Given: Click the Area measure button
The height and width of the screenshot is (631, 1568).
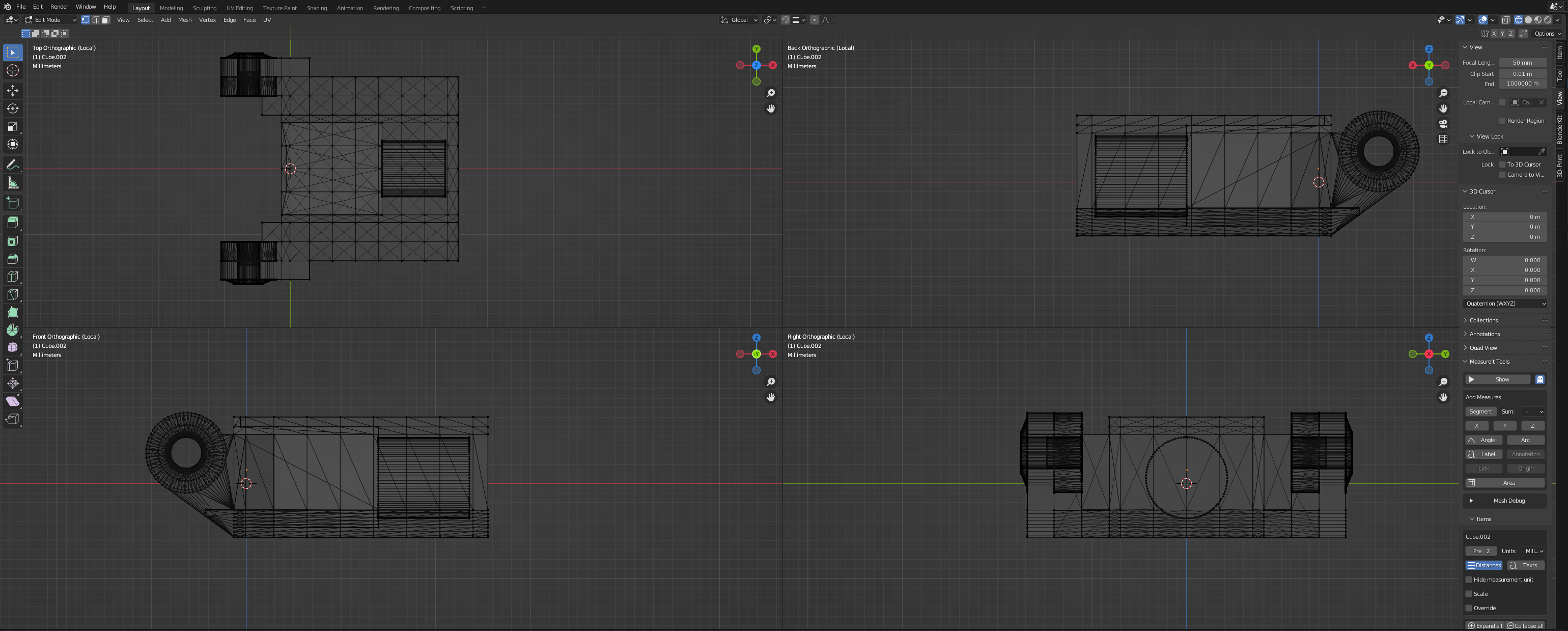Looking at the screenshot, I should coord(1505,483).
